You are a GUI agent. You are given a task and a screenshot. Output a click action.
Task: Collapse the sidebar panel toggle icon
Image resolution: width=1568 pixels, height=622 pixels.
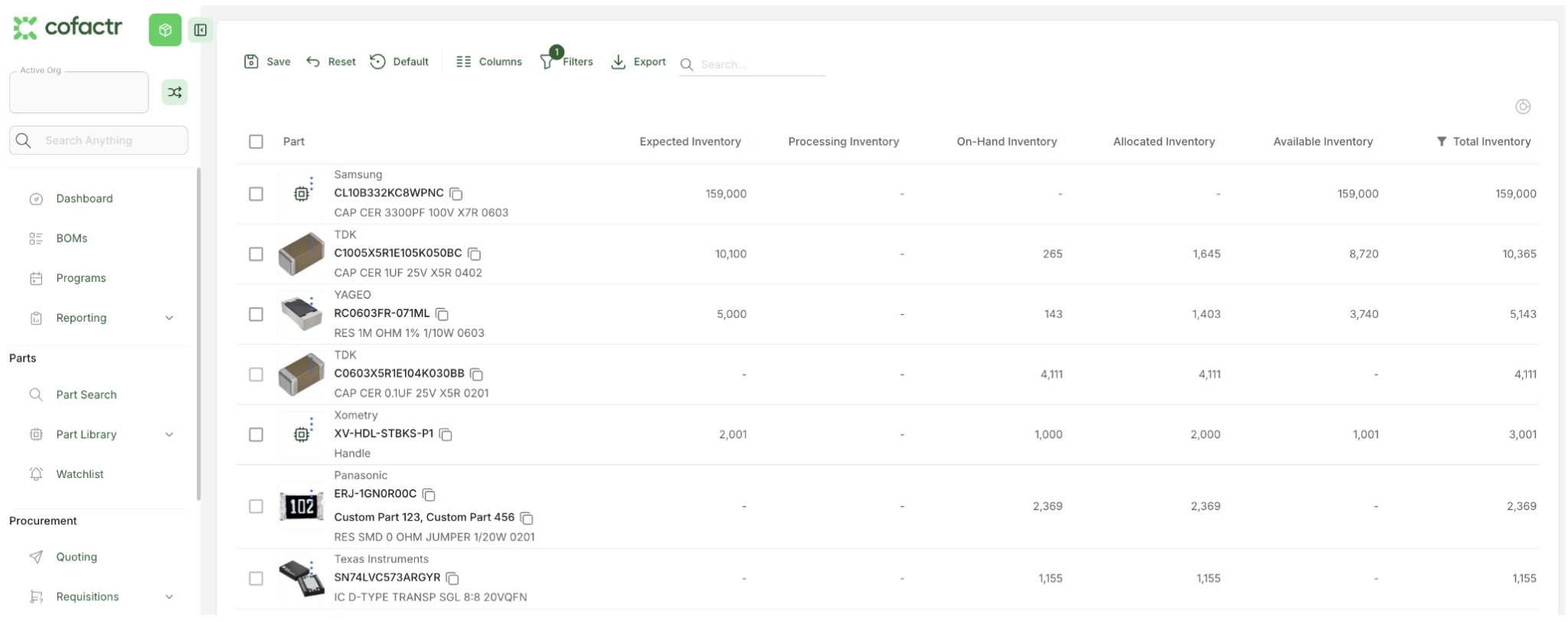click(x=201, y=30)
